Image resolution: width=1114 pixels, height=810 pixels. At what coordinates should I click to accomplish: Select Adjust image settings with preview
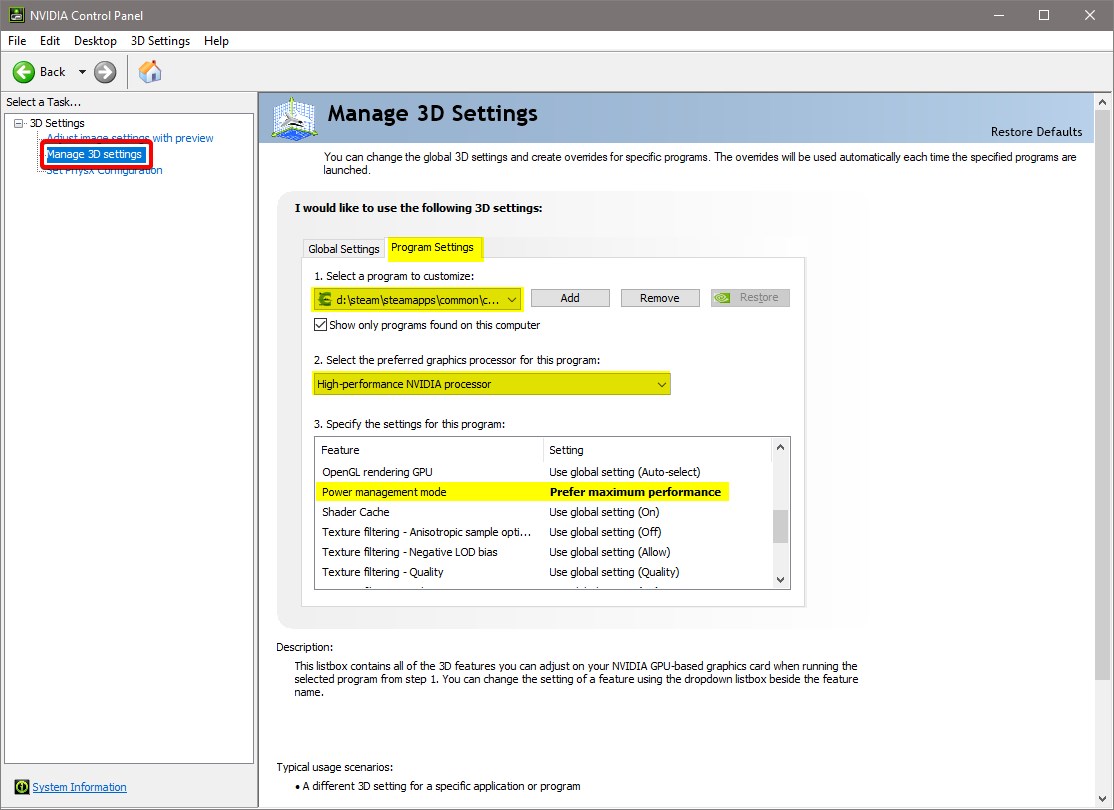pos(130,138)
